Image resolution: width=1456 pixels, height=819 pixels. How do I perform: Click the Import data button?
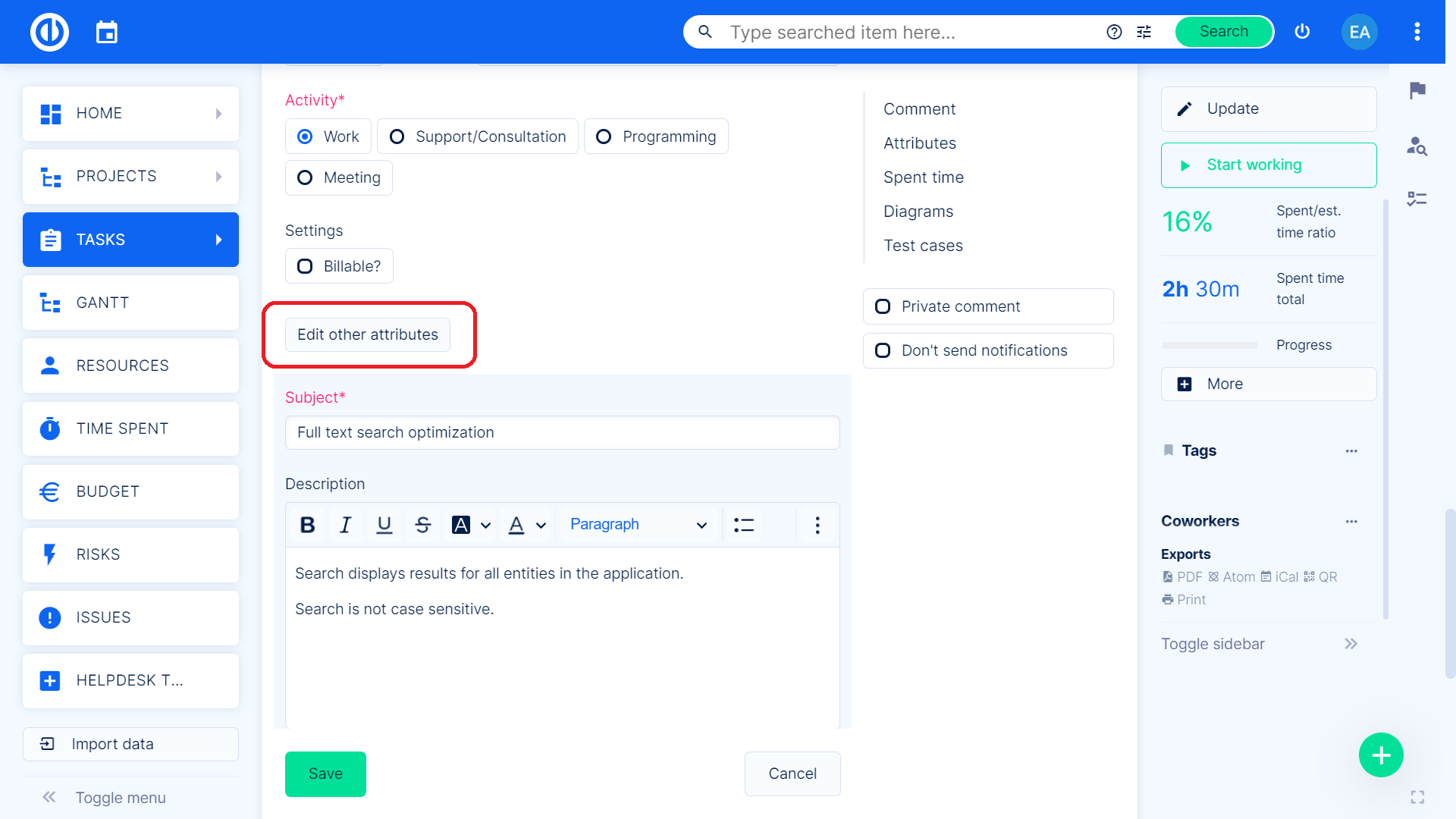coord(130,744)
